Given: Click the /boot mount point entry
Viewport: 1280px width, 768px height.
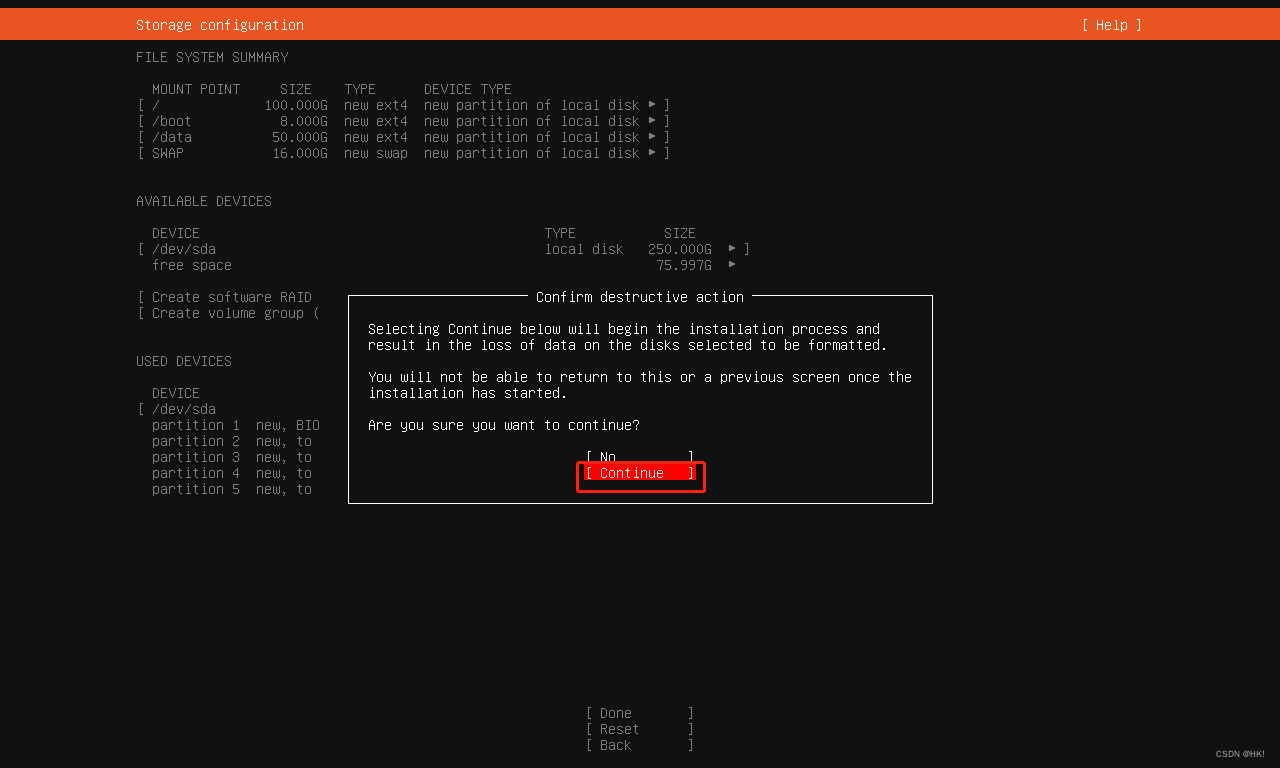Looking at the screenshot, I should (x=172, y=121).
